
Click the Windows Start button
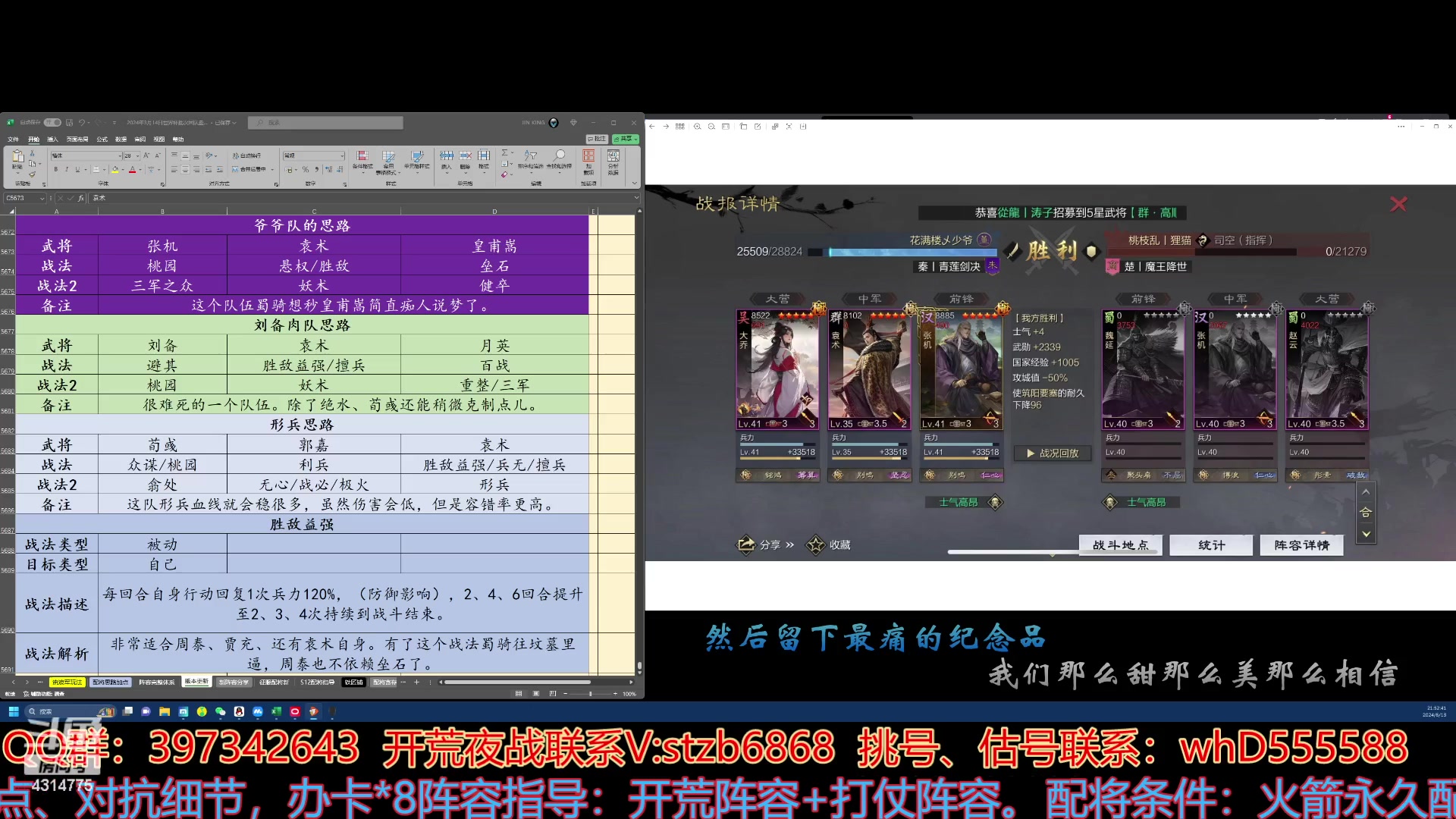(14, 711)
